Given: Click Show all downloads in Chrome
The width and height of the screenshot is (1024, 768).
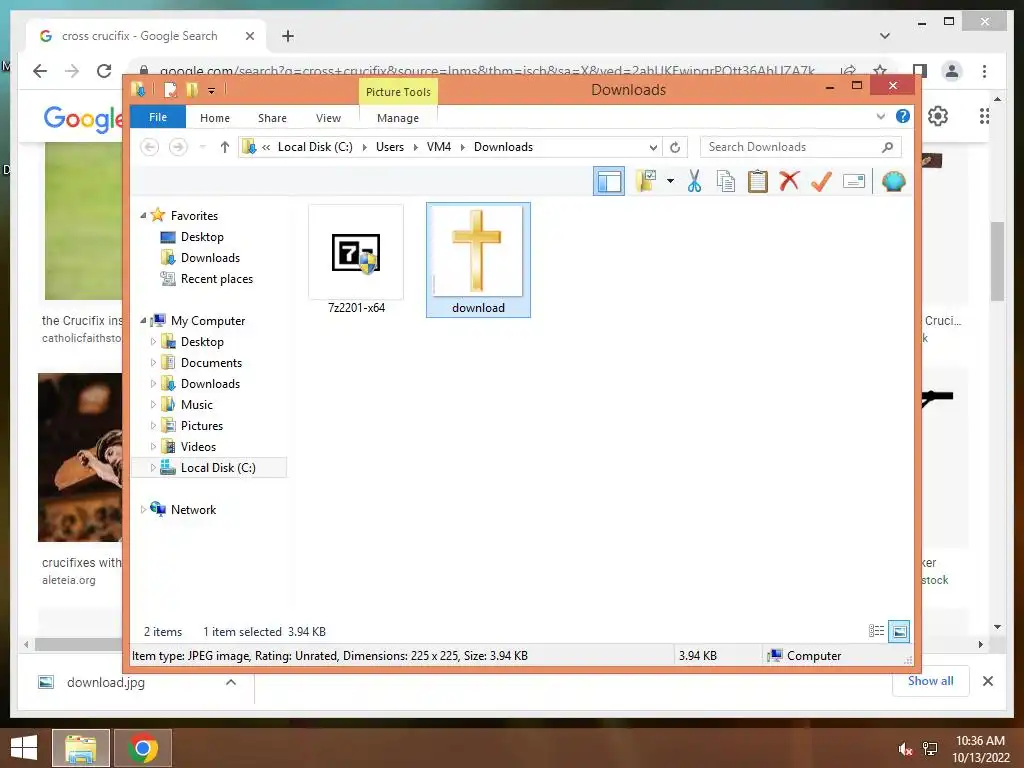Looking at the screenshot, I should coord(931,681).
